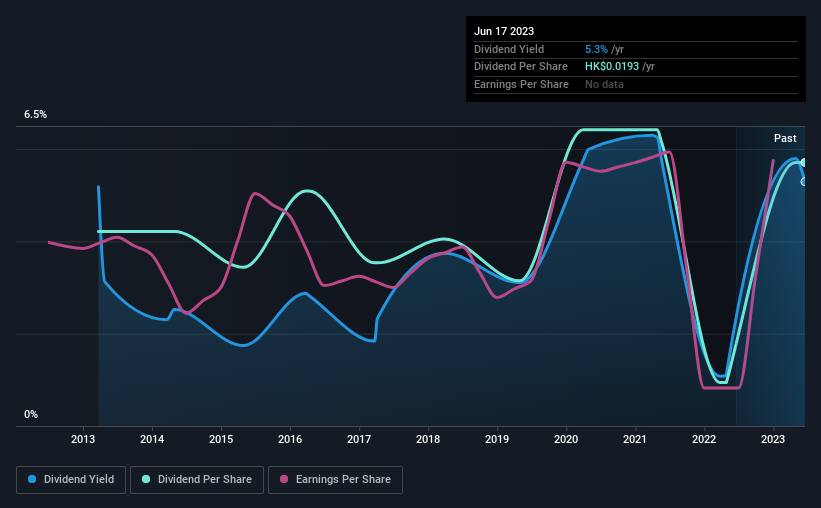
Task: Select the 2023 label on the time axis
Action: [773, 439]
